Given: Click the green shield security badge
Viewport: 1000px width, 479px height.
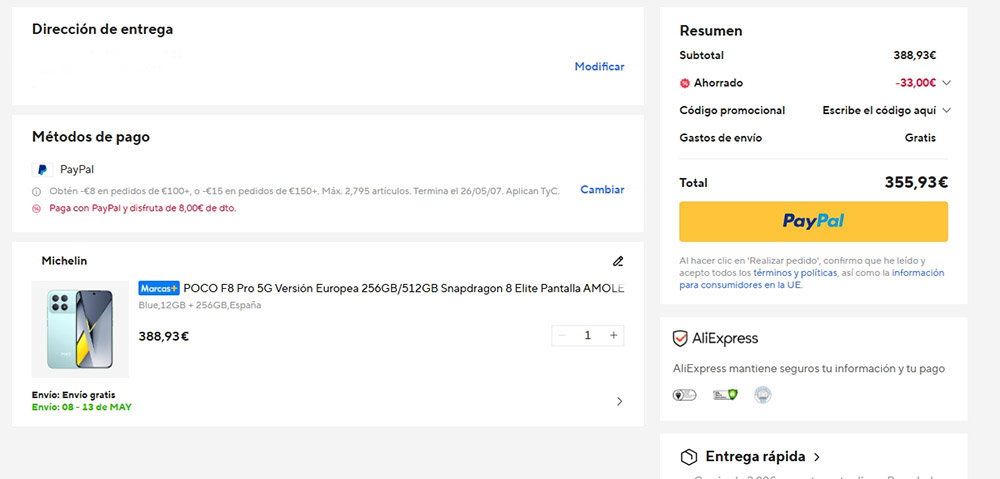Looking at the screenshot, I should (725, 395).
